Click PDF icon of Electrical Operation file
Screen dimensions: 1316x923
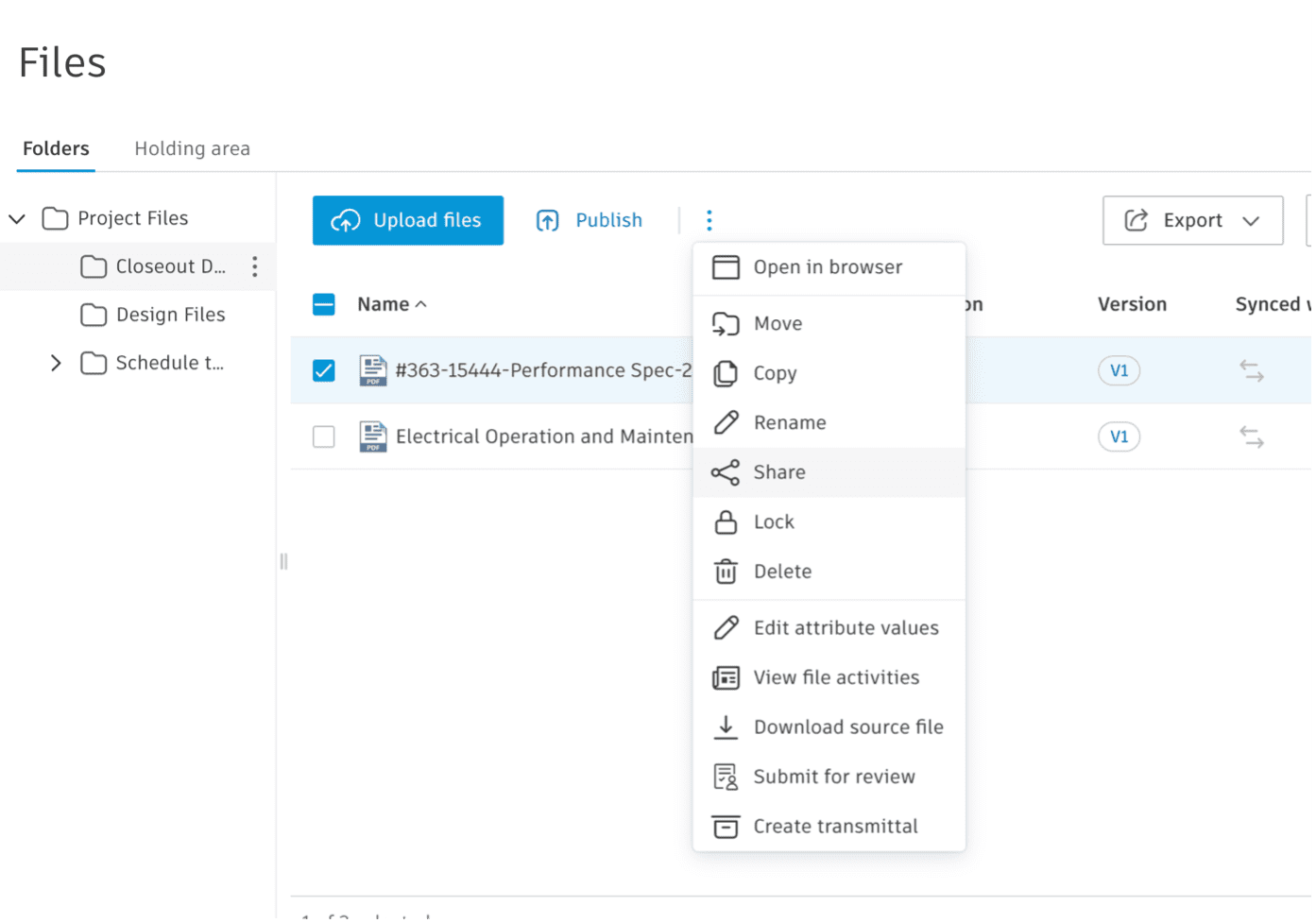(373, 436)
